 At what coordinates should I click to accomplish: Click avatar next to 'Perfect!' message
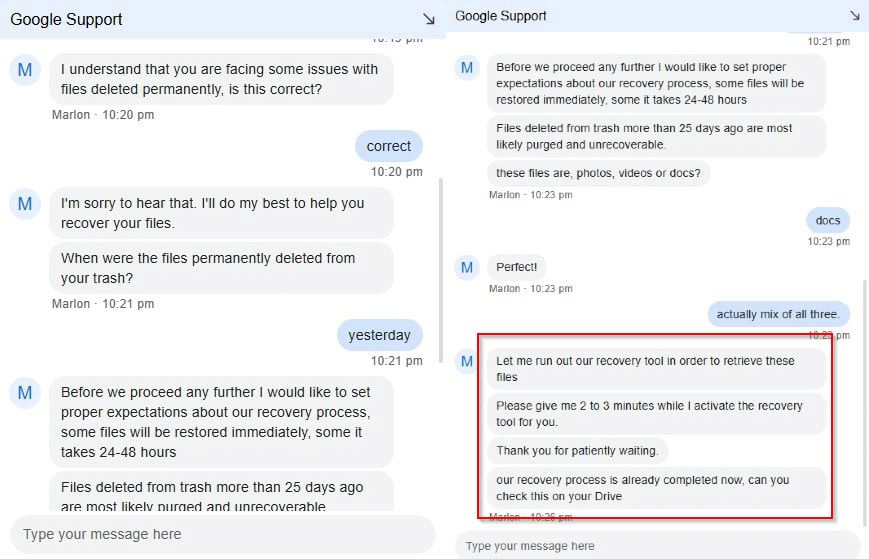click(x=467, y=267)
